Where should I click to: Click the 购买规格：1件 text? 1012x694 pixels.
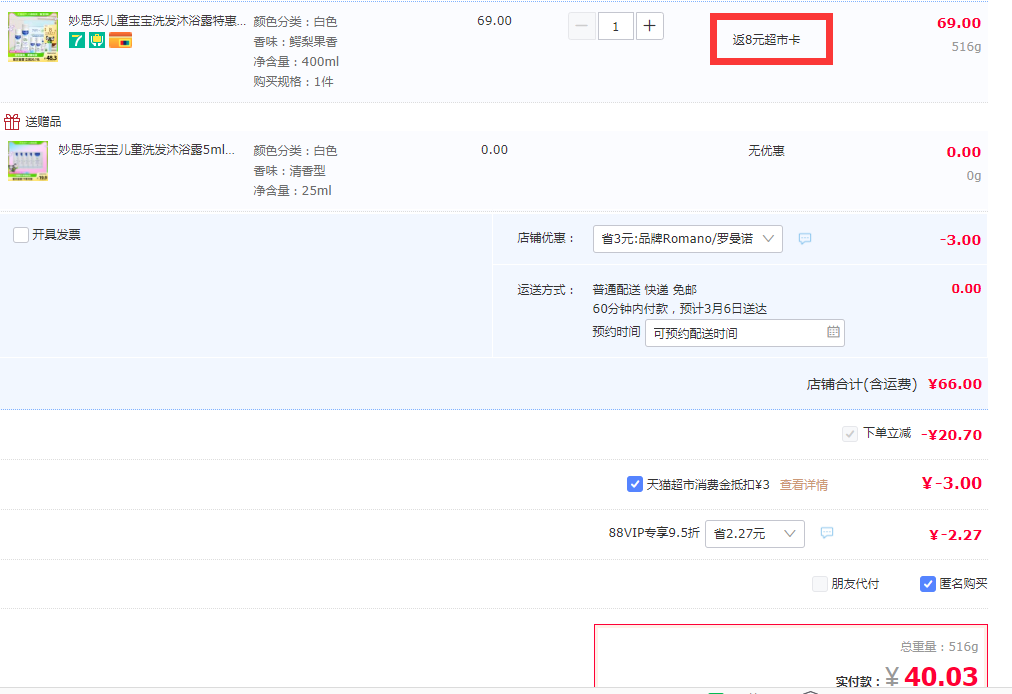(294, 81)
